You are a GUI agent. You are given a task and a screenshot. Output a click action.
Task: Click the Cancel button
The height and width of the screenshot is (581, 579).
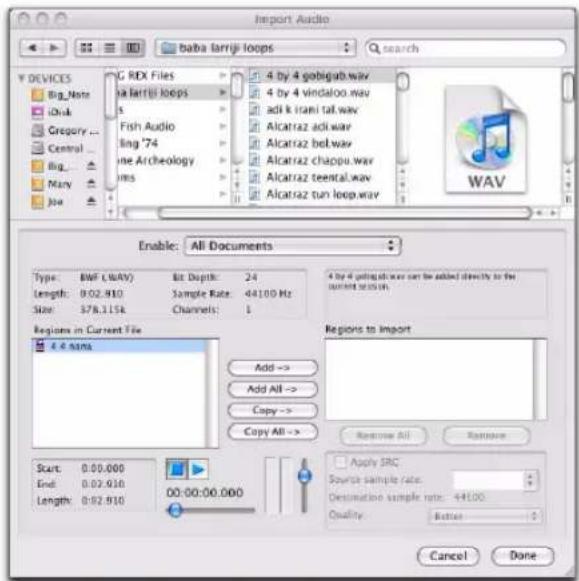[448, 556]
